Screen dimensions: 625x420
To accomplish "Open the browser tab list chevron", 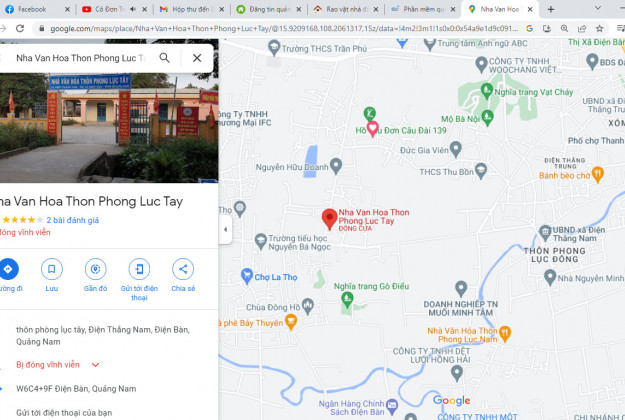I will coord(597,8).
